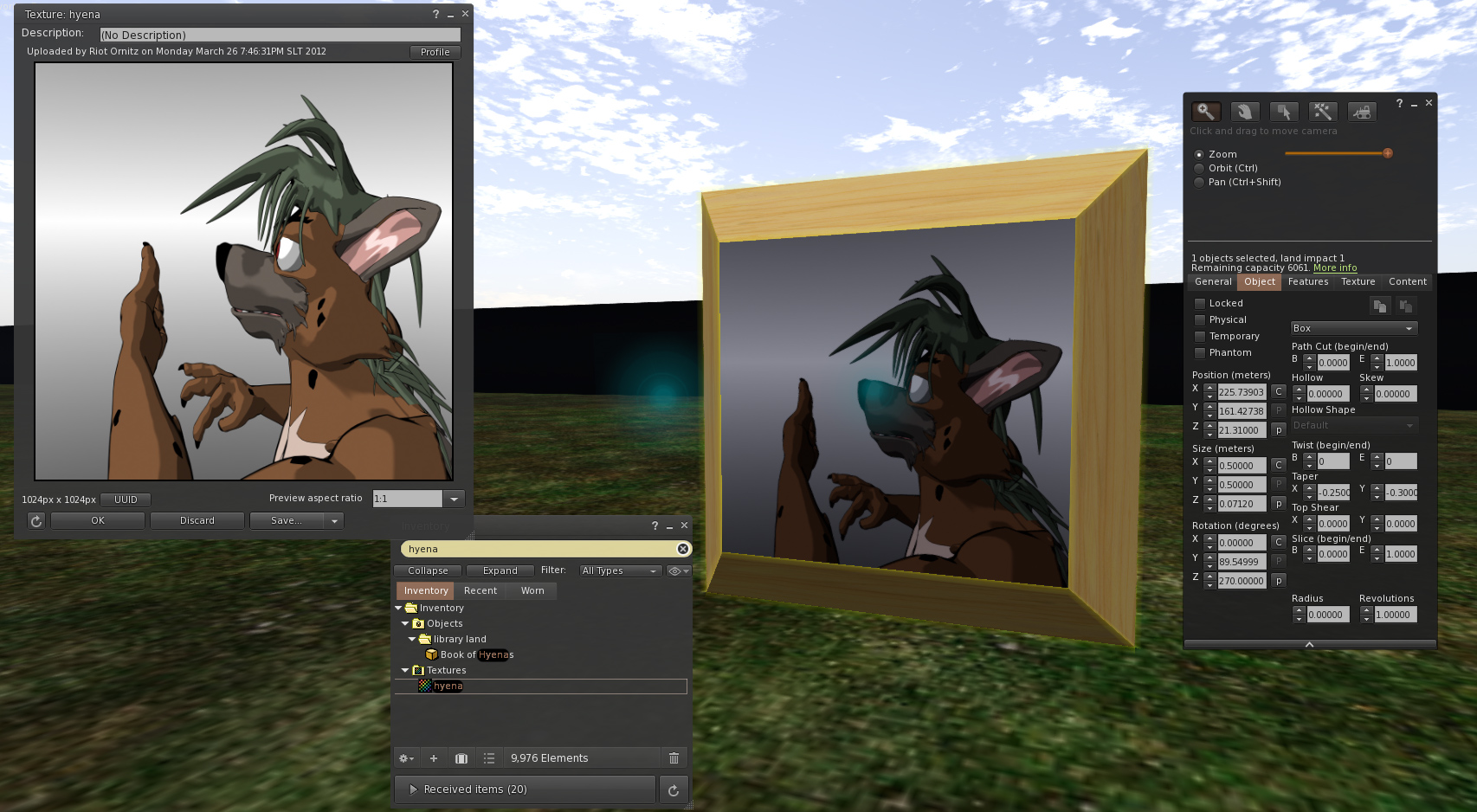Switch to the General tab
The height and width of the screenshot is (812, 1477).
point(1213,281)
